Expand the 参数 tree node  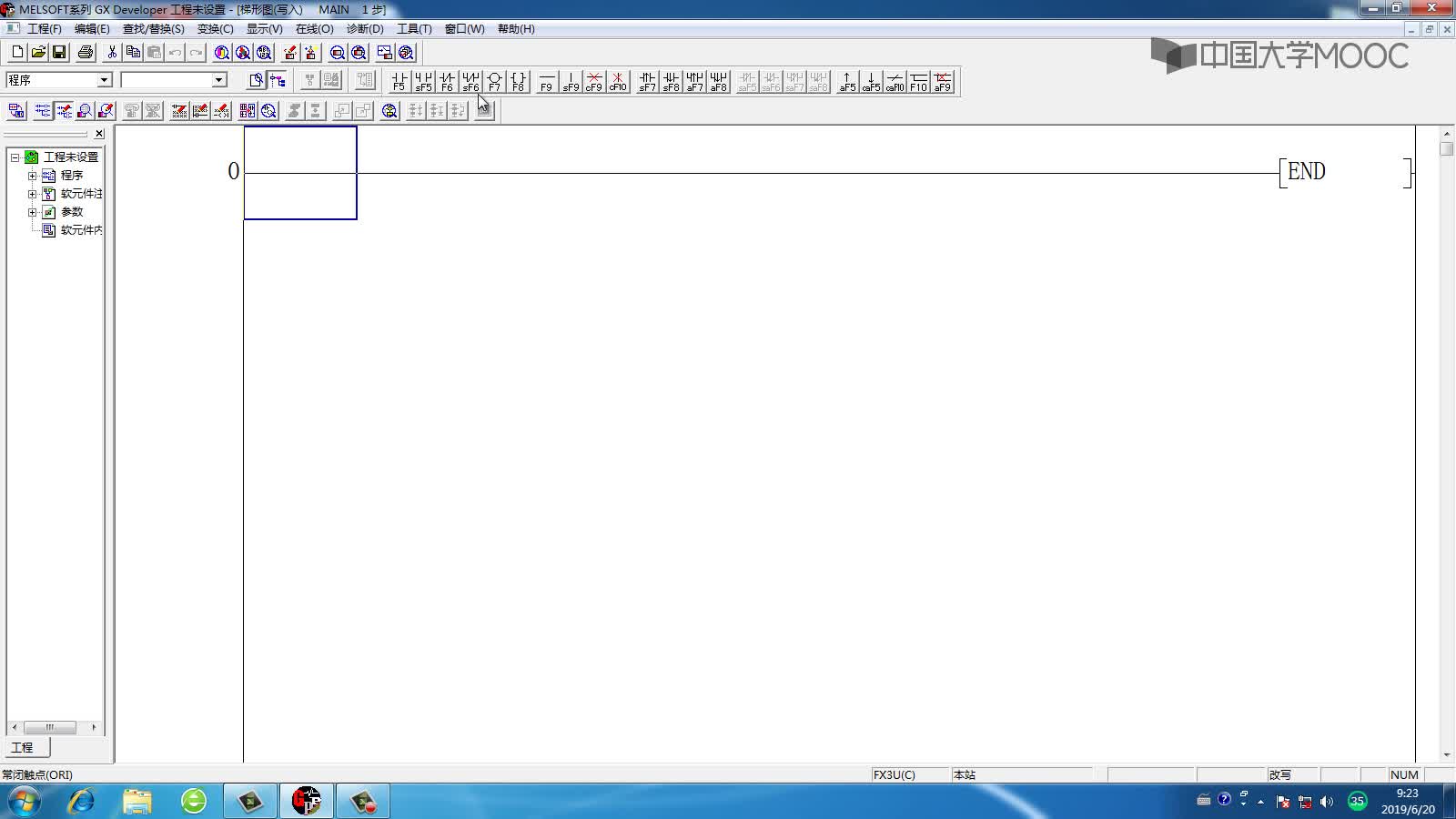pos(32,212)
